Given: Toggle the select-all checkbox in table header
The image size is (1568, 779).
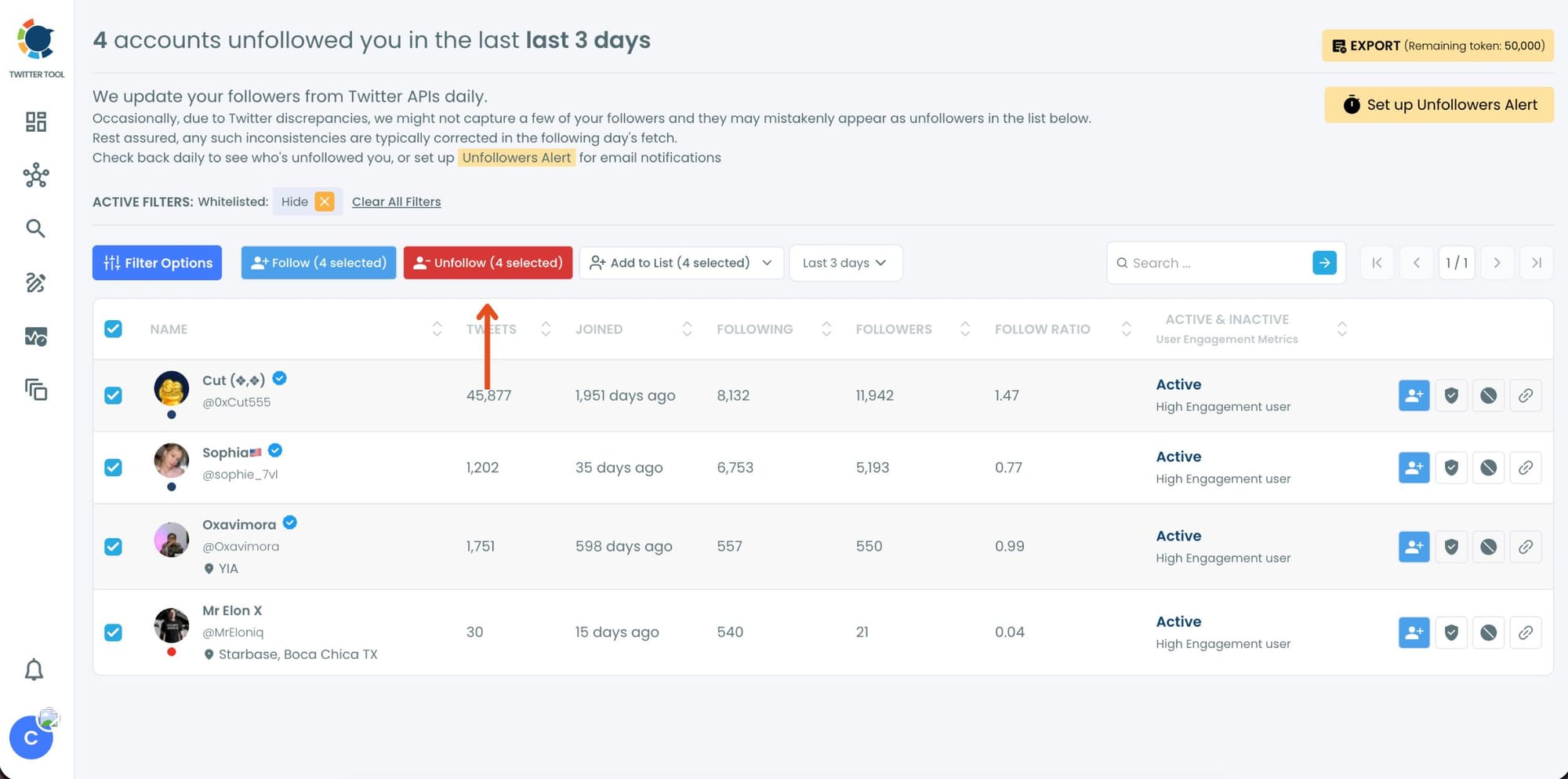Looking at the screenshot, I should 113,329.
